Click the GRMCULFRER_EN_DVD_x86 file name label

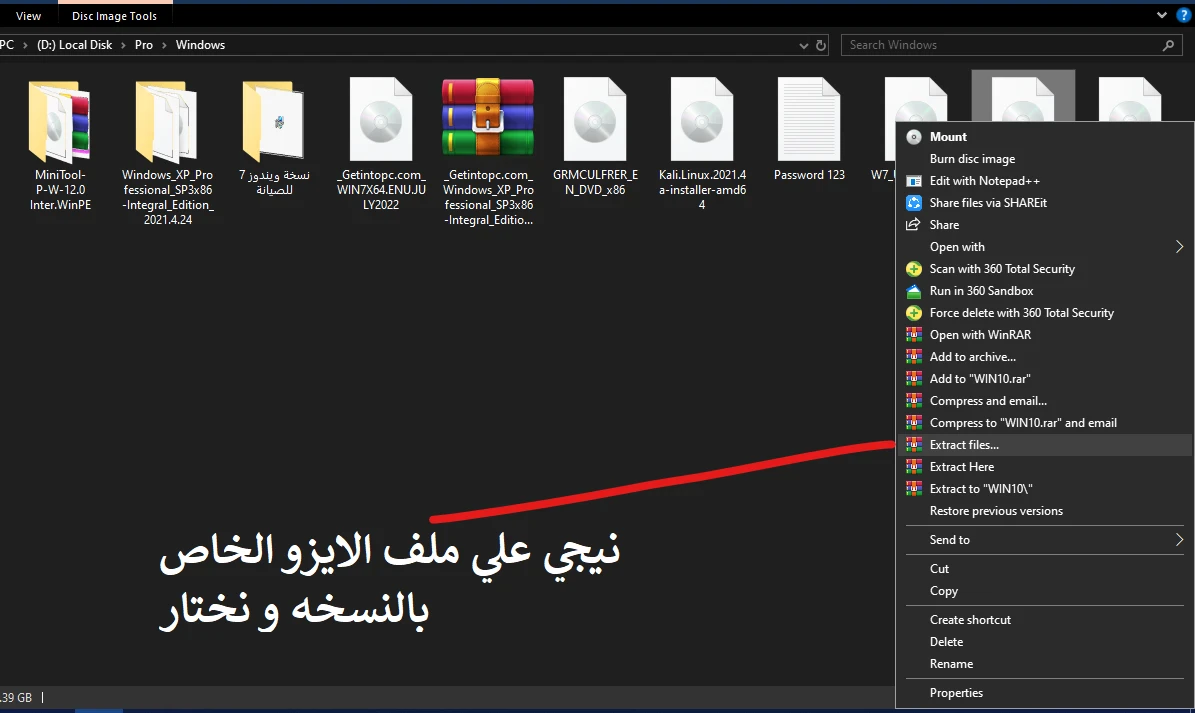(595, 183)
